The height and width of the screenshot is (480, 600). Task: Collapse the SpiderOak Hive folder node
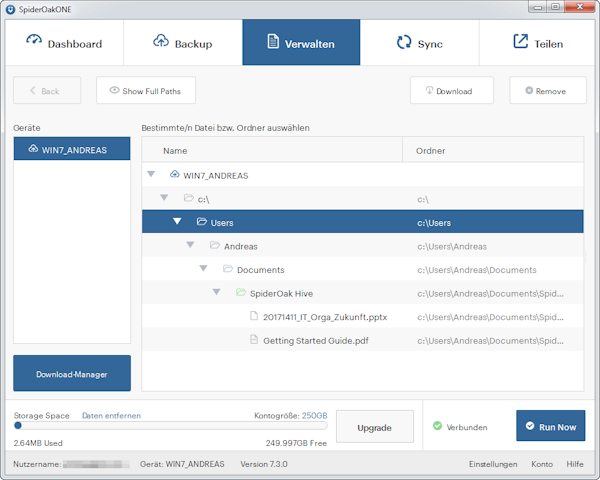216,292
